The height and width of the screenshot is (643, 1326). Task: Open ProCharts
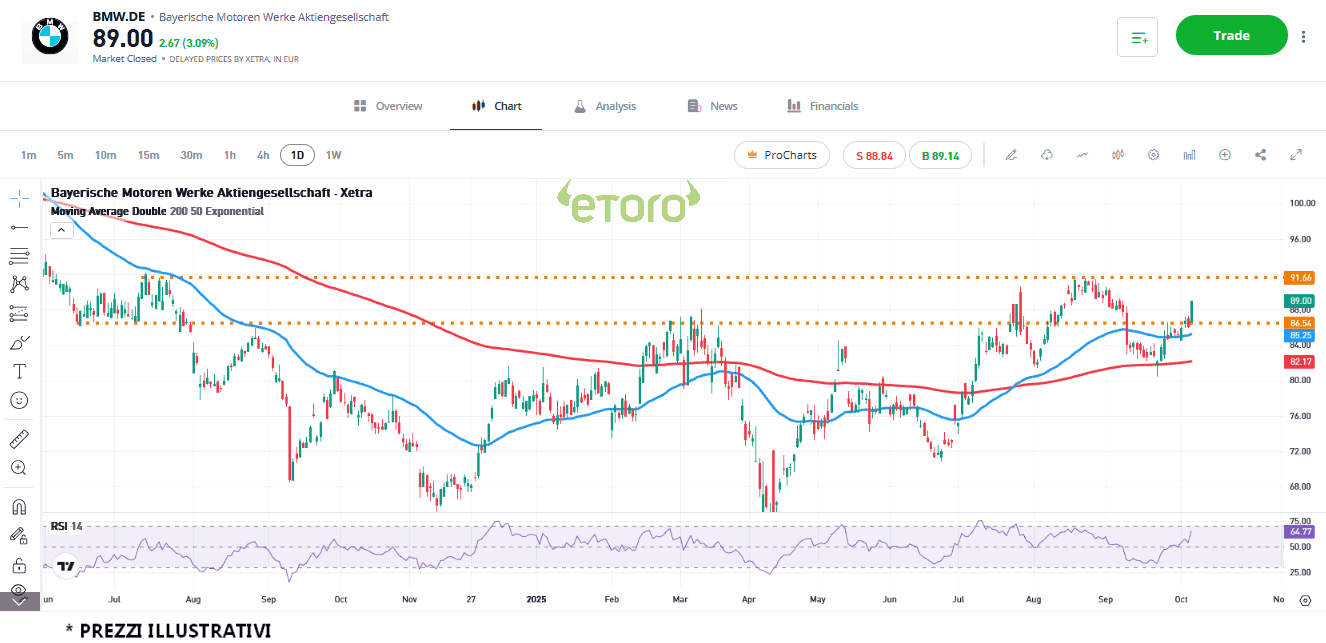(x=781, y=155)
